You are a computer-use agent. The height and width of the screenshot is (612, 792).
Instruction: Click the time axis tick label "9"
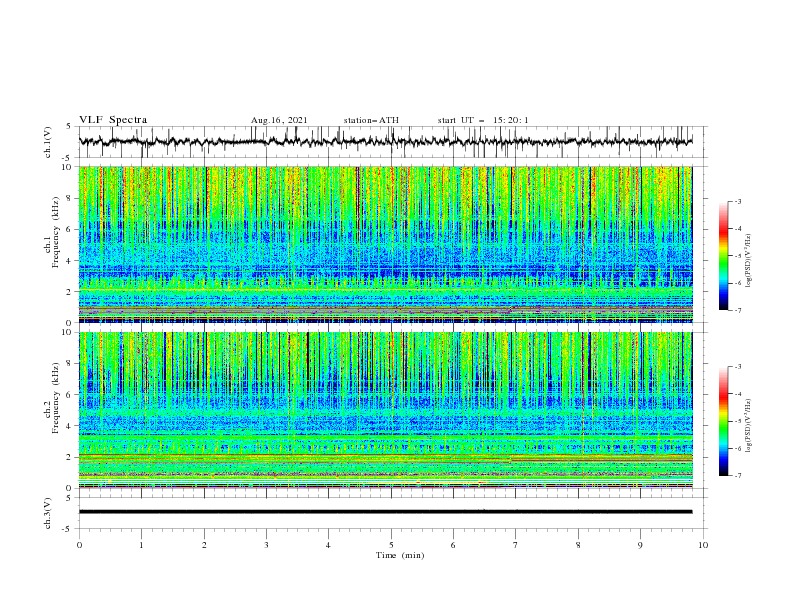click(640, 545)
